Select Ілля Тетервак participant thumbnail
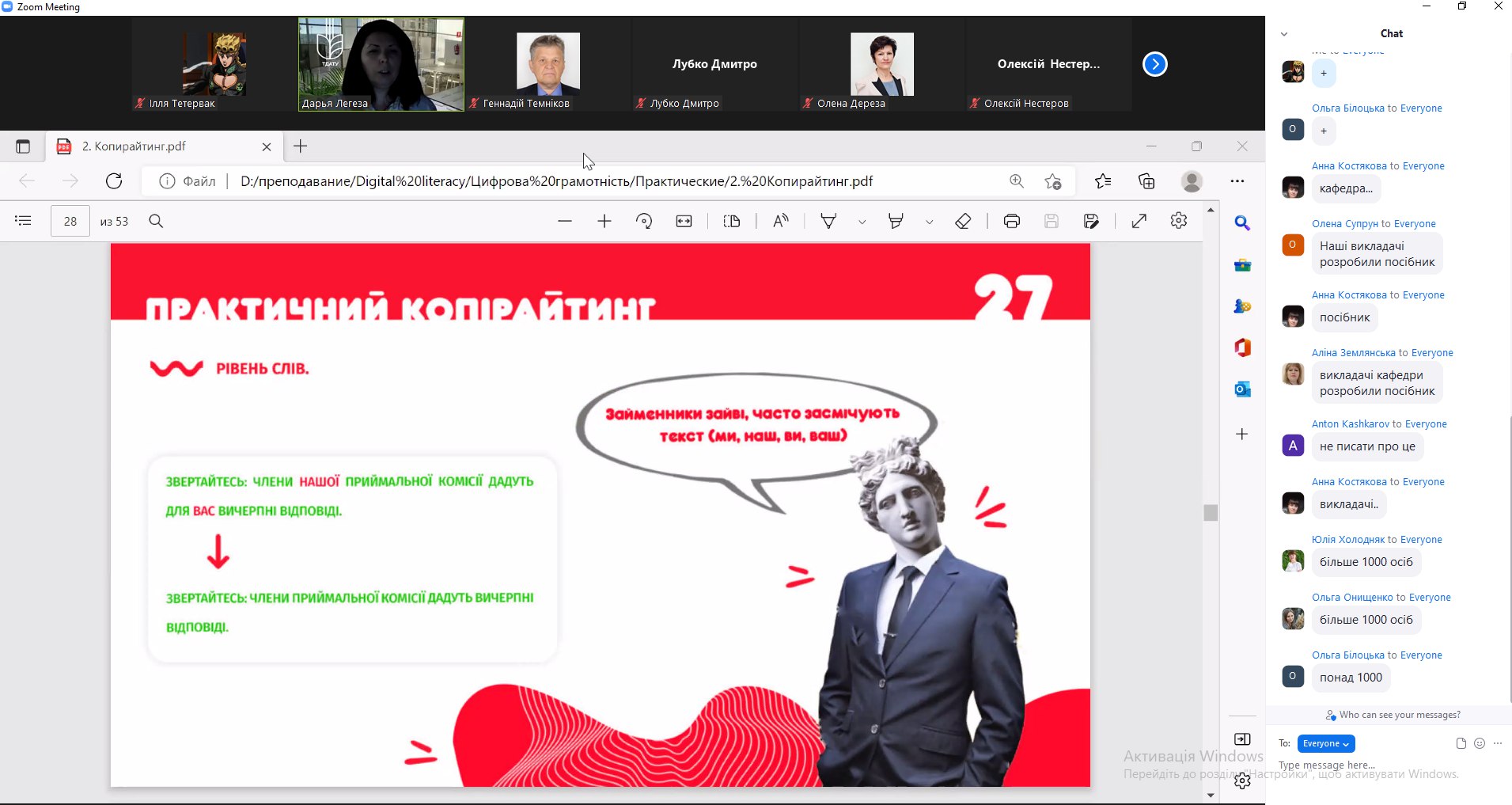The width and height of the screenshot is (1512, 805). [214, 64]
